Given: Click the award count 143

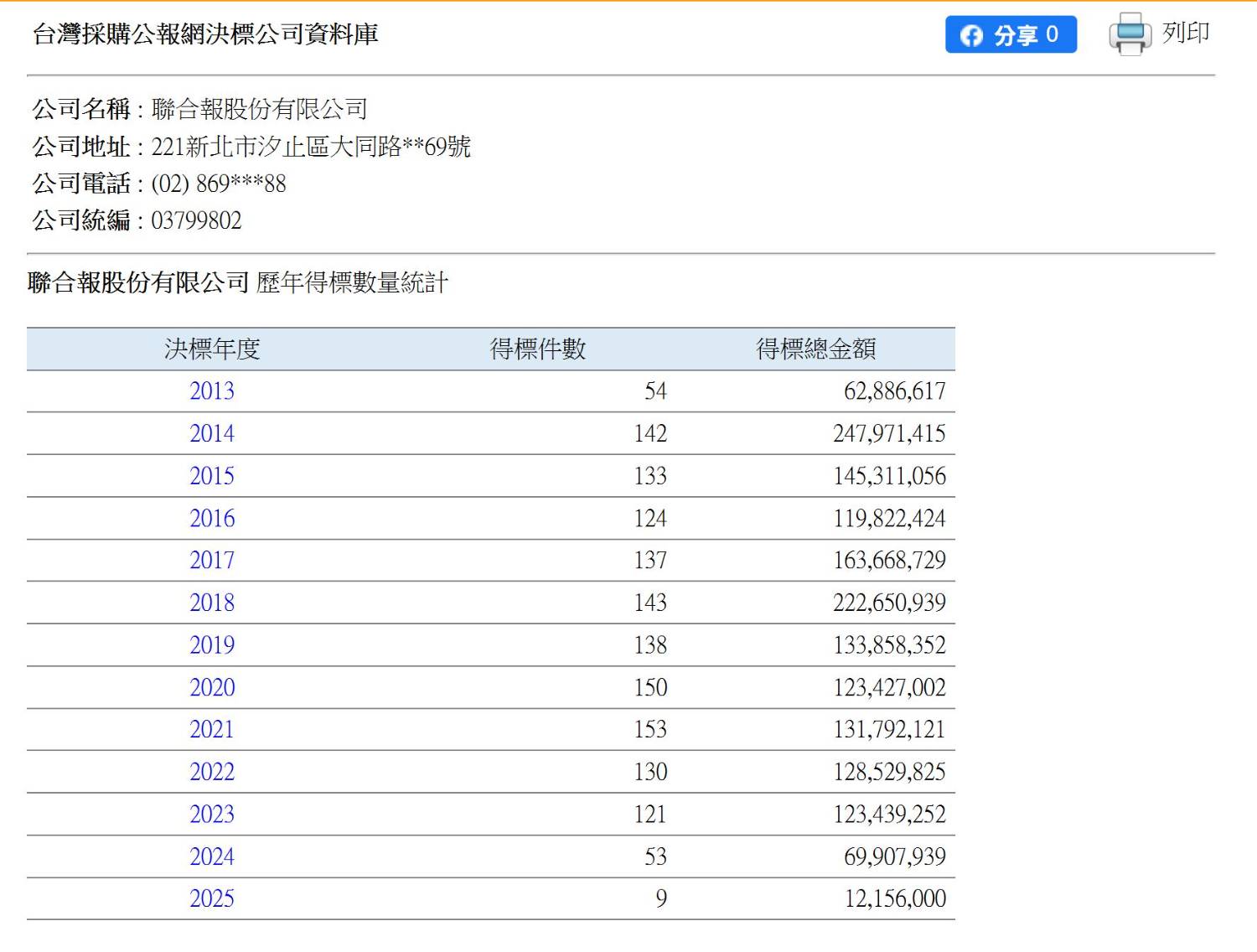Looking at the screenshot, I should pyautogui.click(x=650, y=603).
